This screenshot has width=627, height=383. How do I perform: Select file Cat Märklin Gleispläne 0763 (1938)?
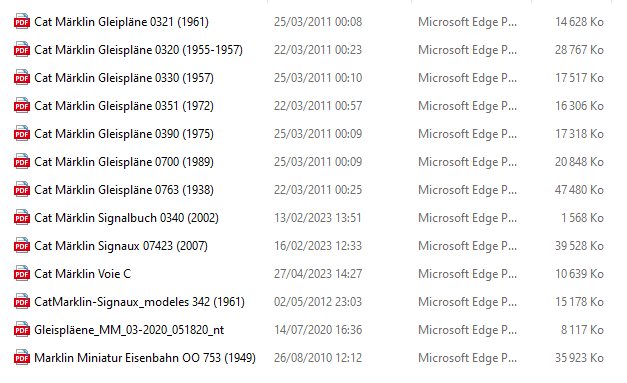tap(124, 190)
